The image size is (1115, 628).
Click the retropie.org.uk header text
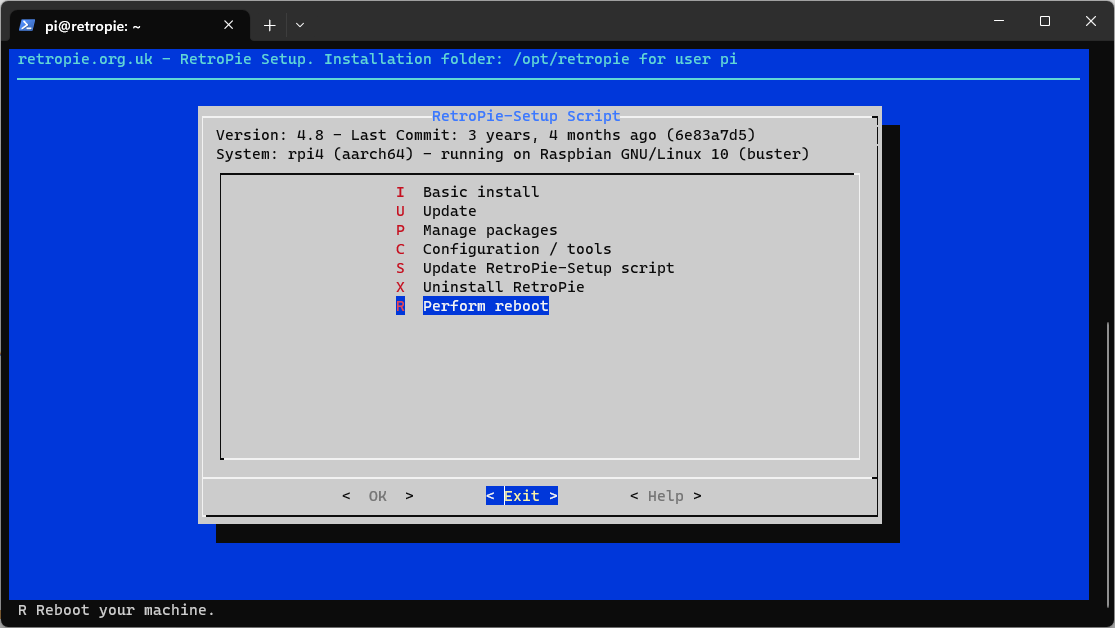coord(378,59)
